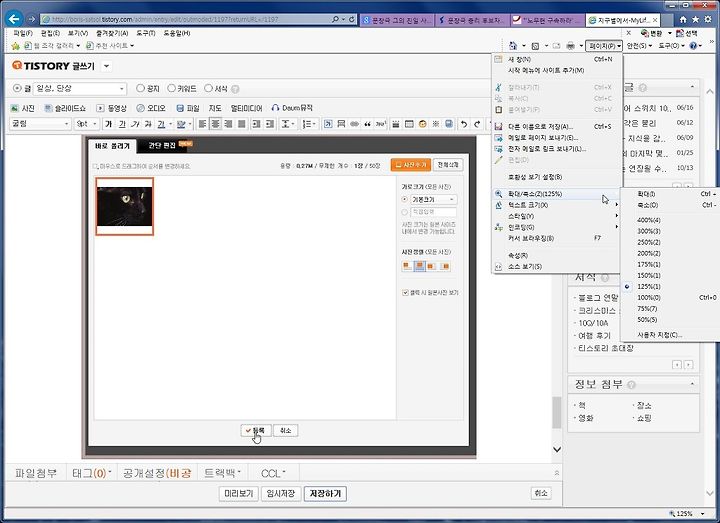Open the 9pt font size dropdown

(87, 124)
